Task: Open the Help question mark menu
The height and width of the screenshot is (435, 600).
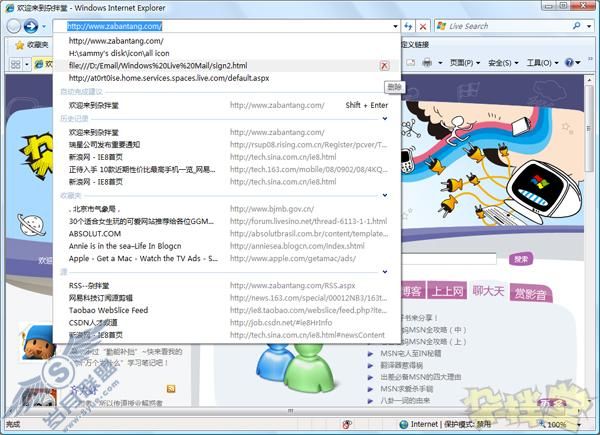Action: (x=572, y=62)
